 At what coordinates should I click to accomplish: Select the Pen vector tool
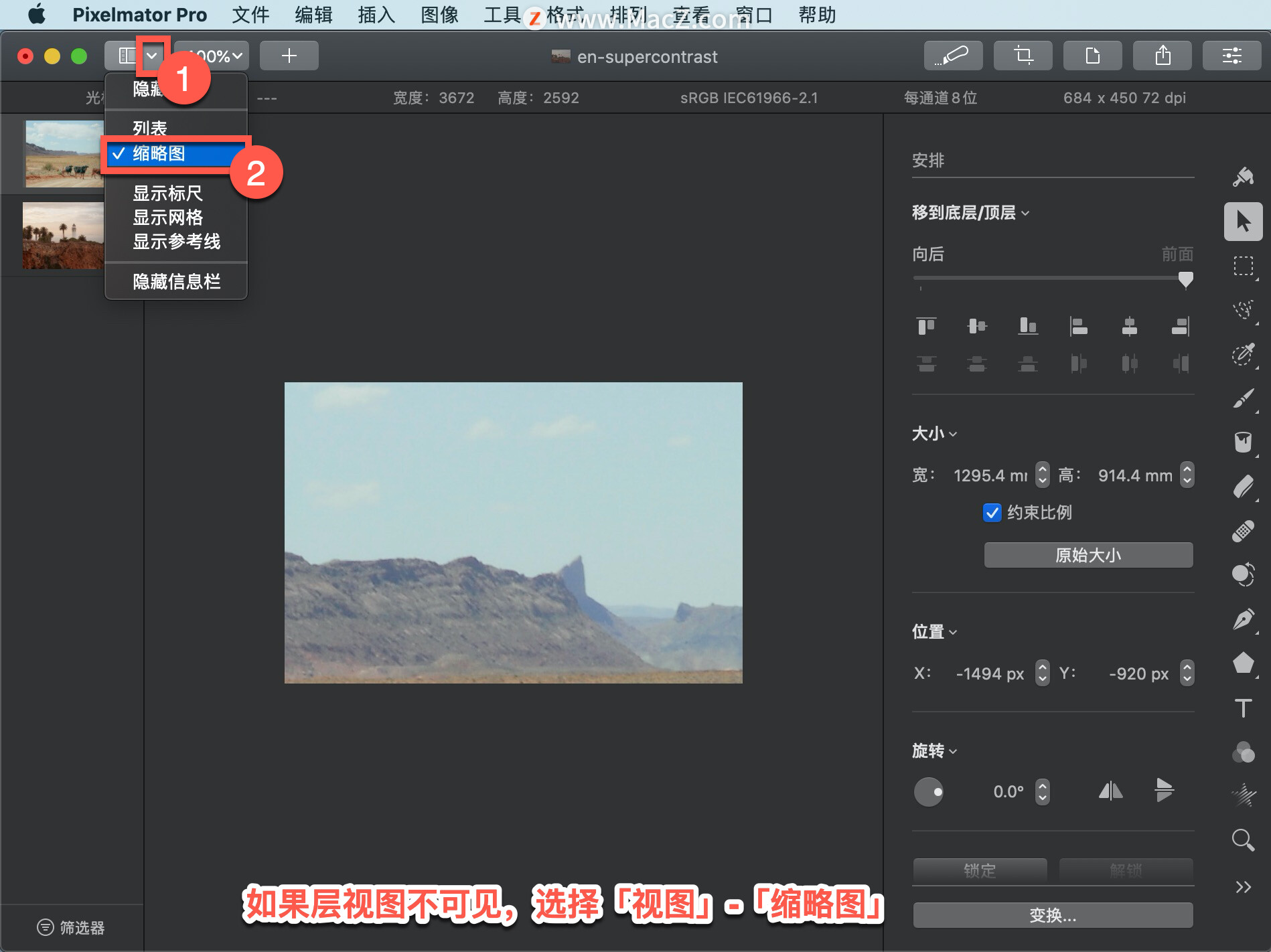pos(1244,619)
